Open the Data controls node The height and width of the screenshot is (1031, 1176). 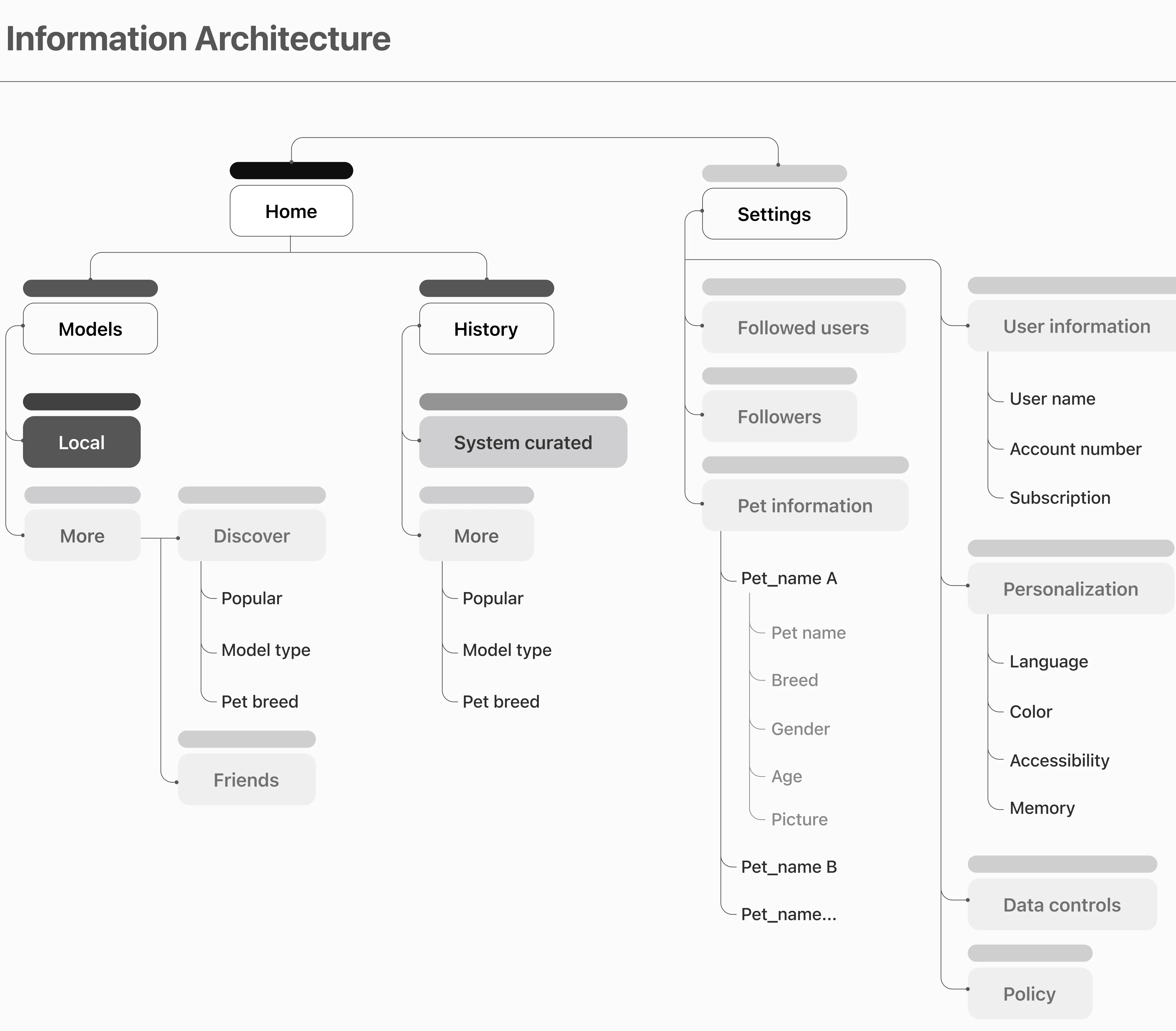coord(1062,904)
